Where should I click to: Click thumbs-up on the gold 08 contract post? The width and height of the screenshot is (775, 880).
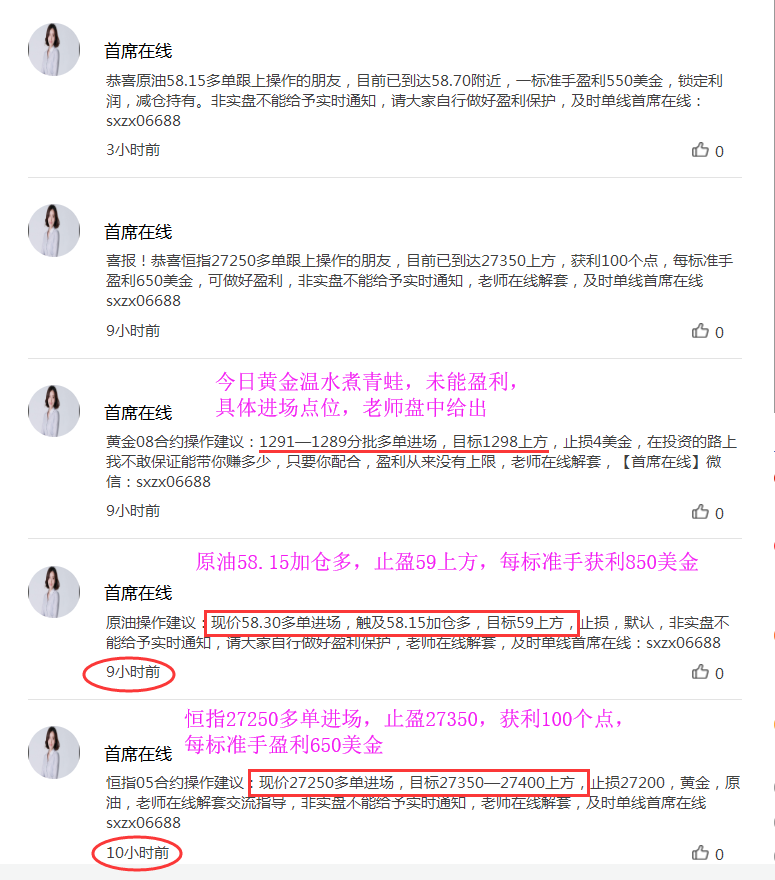700,512
